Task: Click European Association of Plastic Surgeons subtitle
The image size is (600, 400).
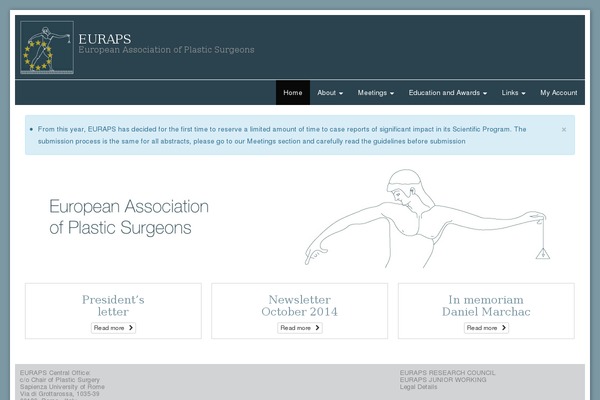Action: 166,50
